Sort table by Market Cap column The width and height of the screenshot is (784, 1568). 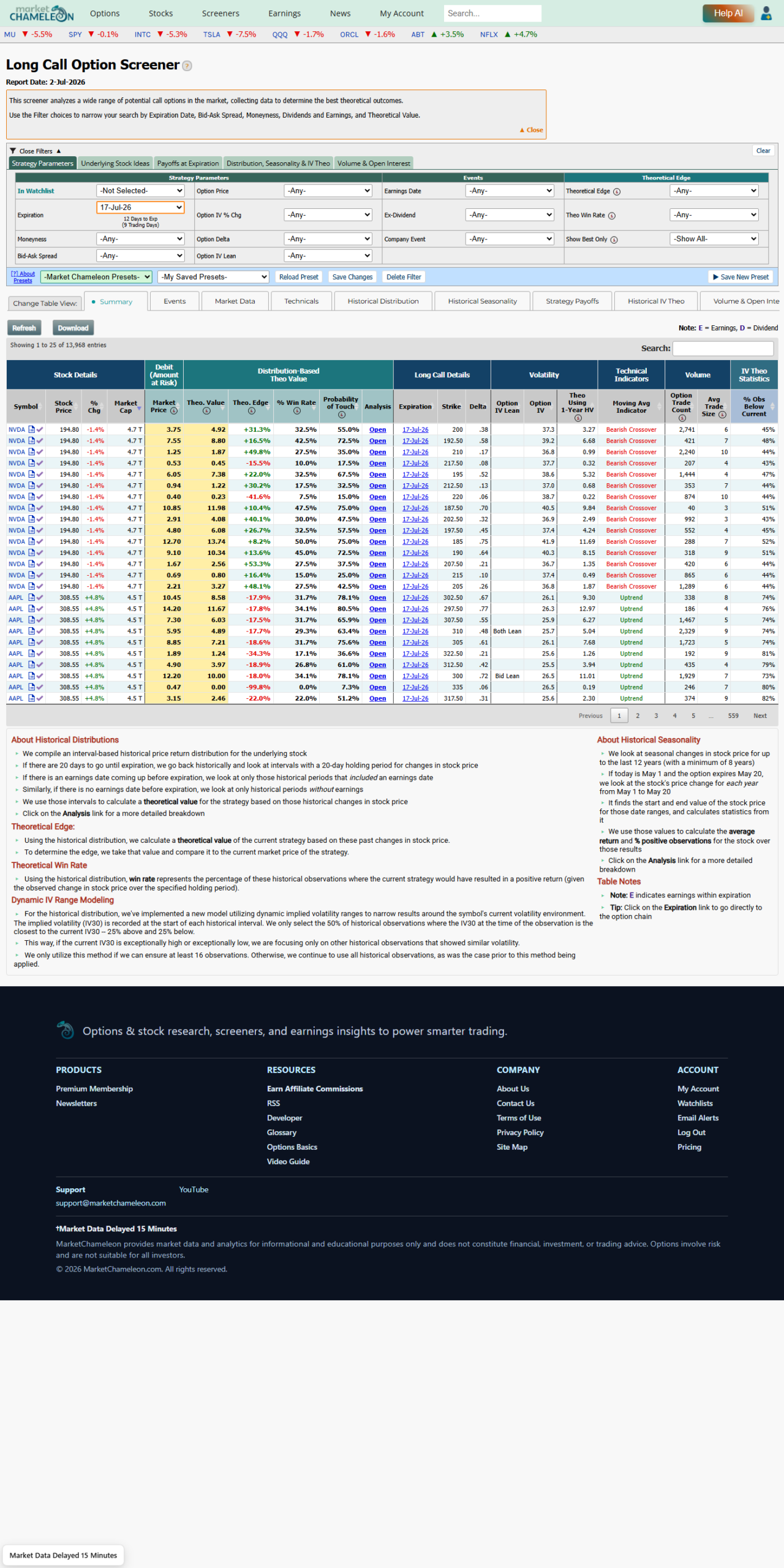126,406
